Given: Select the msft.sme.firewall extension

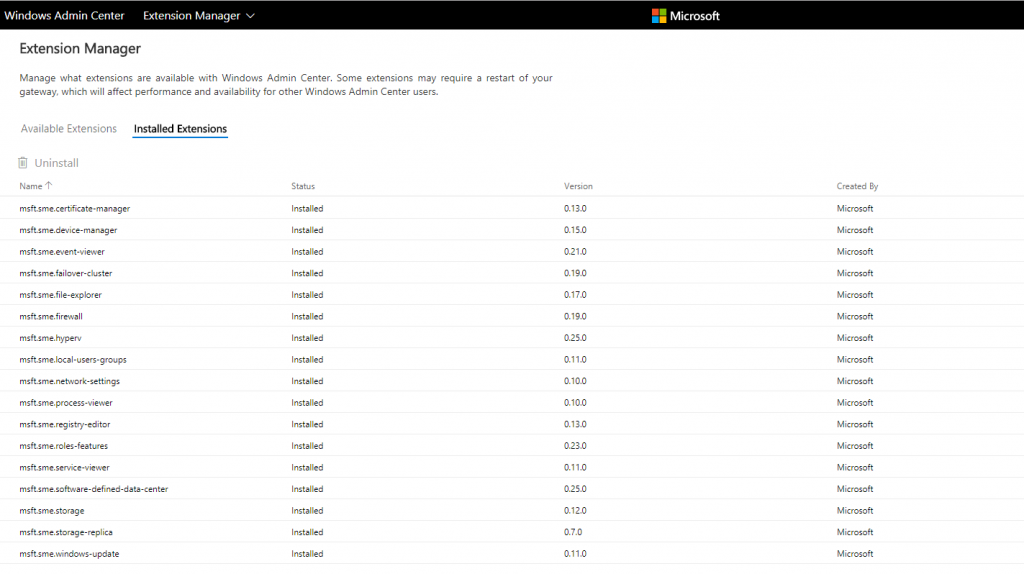Looking at the screenshot, I should pos(51,316).
